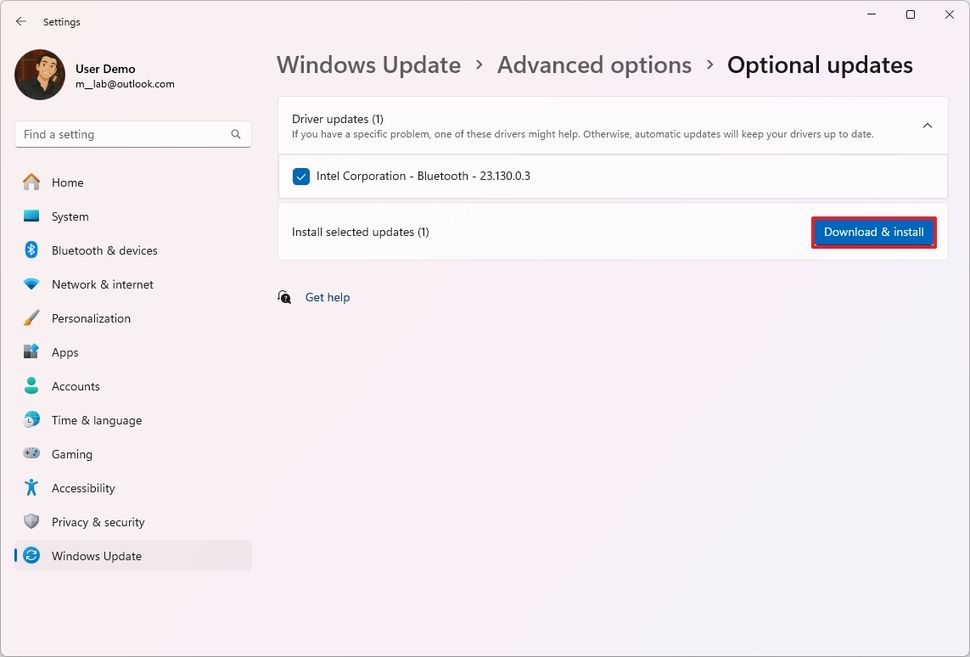Open Advanced options from the breadcrumb

click(594, 65)
